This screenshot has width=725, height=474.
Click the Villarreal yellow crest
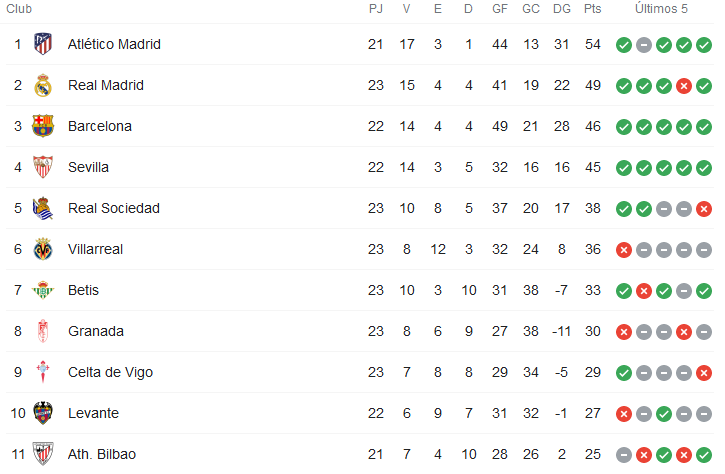[x=43, y=249]
